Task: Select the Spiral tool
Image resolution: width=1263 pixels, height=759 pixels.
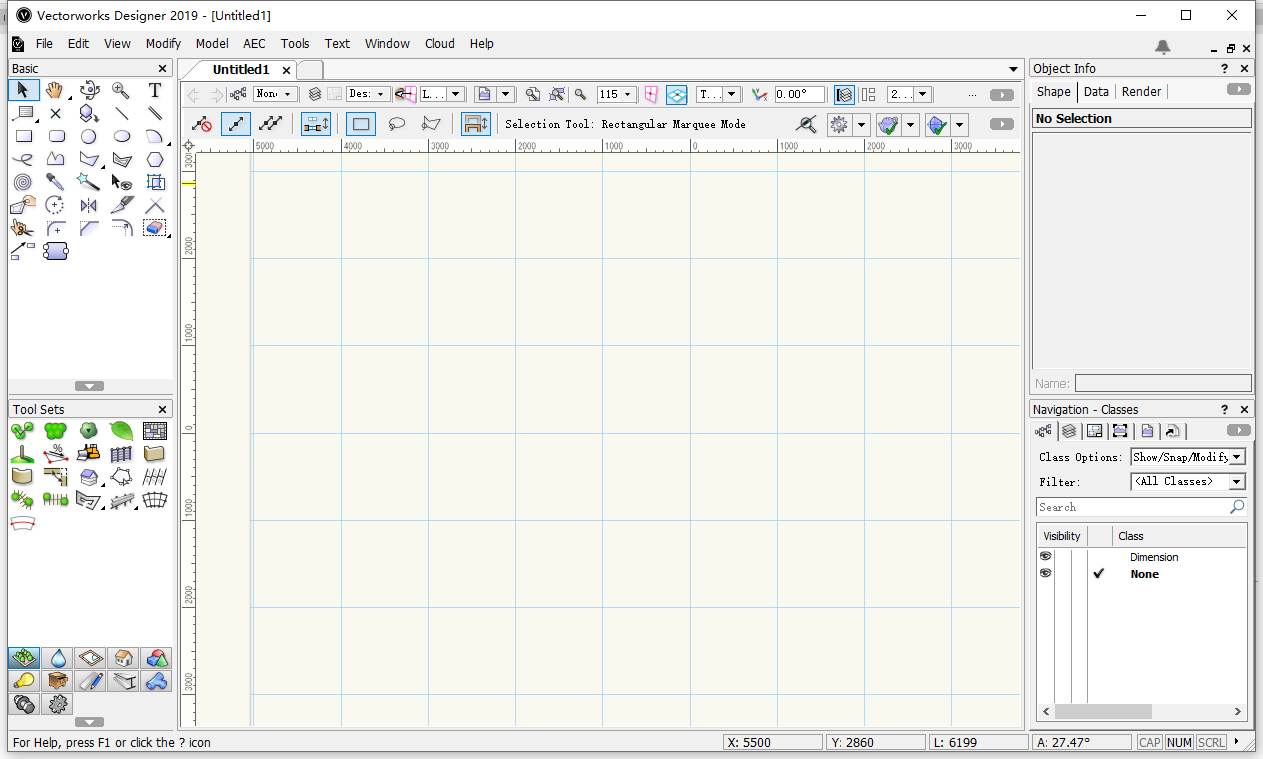Action: click(23, 182)
